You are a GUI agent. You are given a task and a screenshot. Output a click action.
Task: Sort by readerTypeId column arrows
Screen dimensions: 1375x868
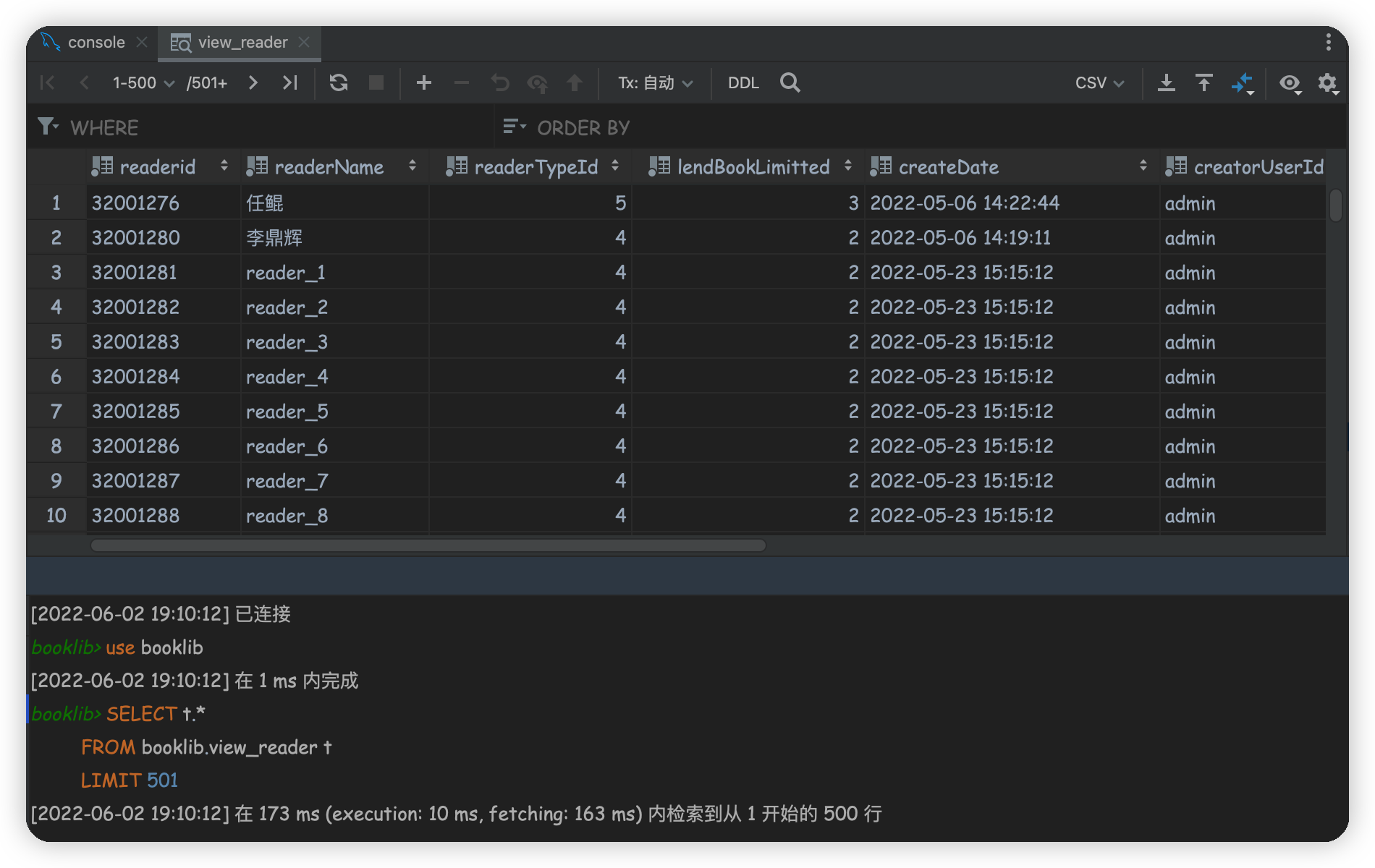pos(615,166)
